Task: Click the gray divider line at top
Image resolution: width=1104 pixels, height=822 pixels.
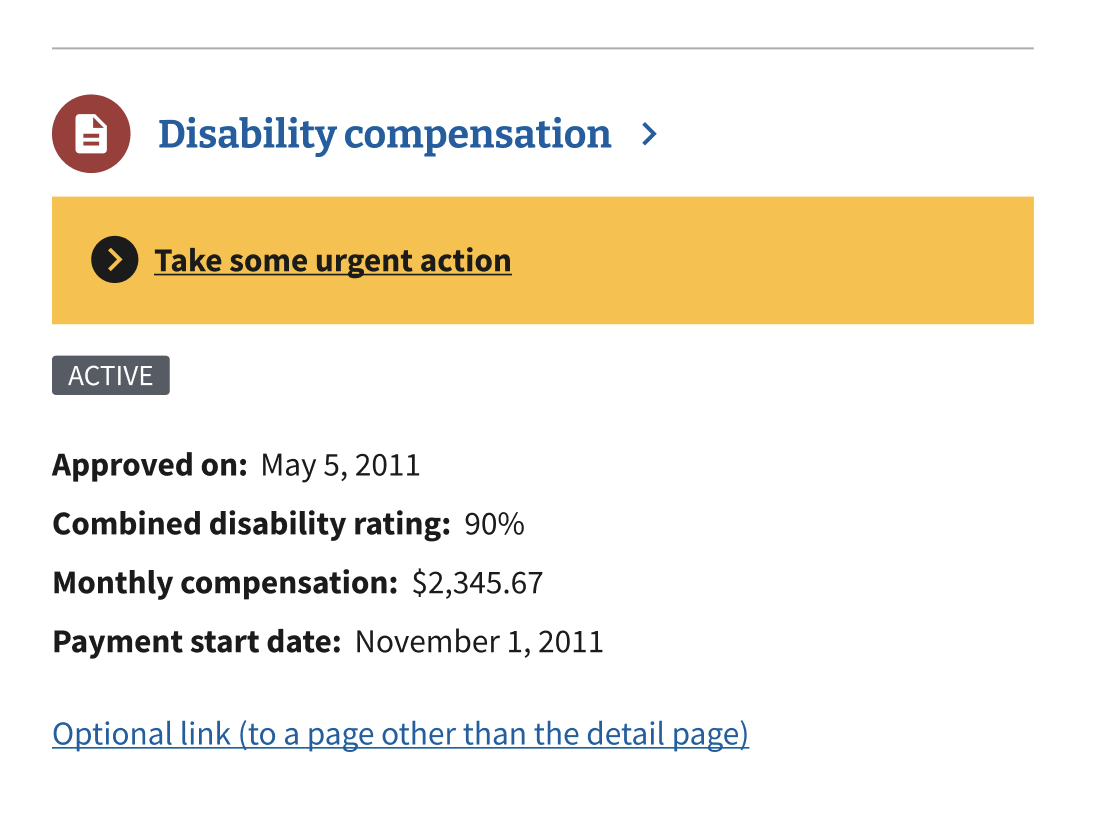Action: click(543, 48)
